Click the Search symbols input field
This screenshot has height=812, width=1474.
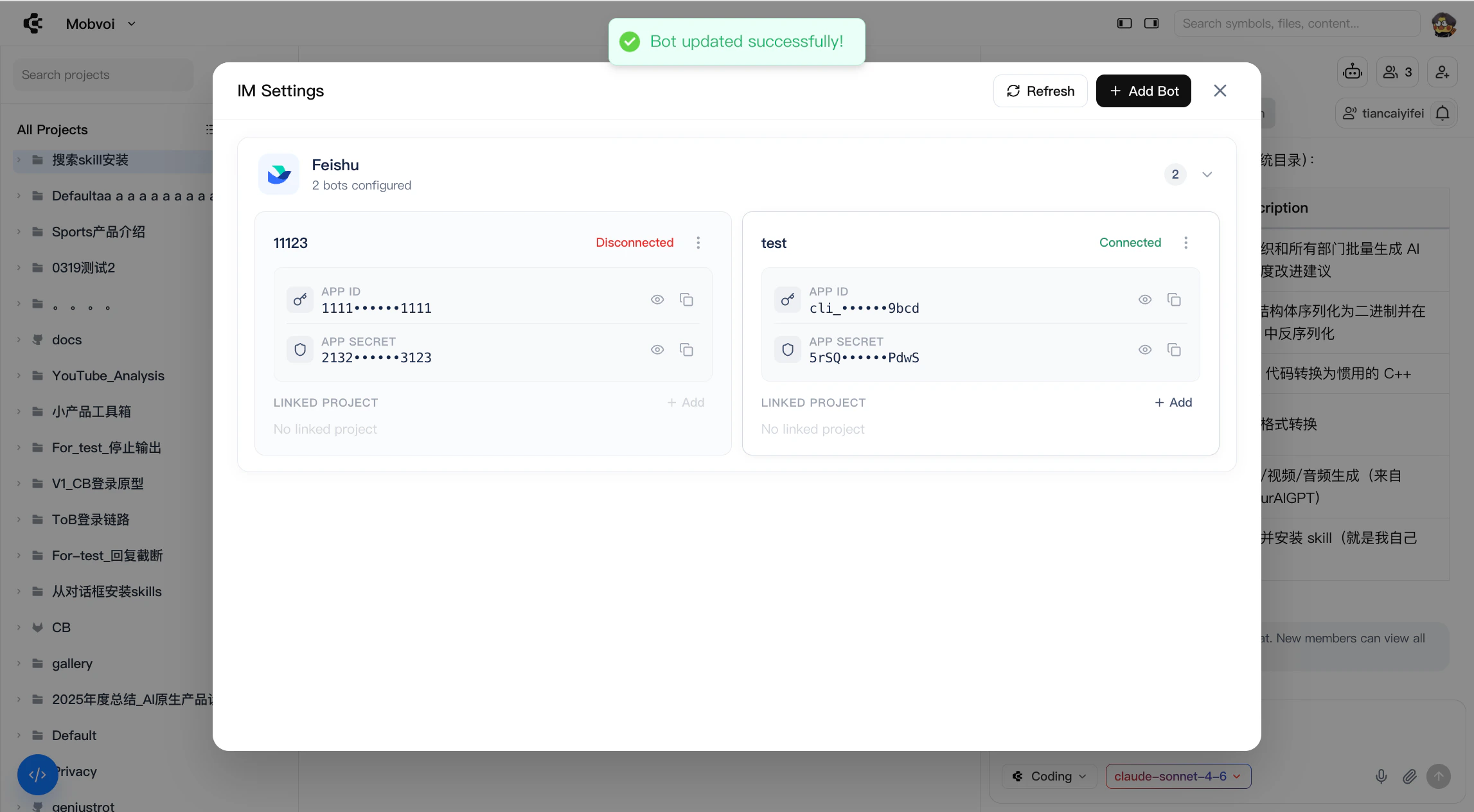pos(1296,24)
